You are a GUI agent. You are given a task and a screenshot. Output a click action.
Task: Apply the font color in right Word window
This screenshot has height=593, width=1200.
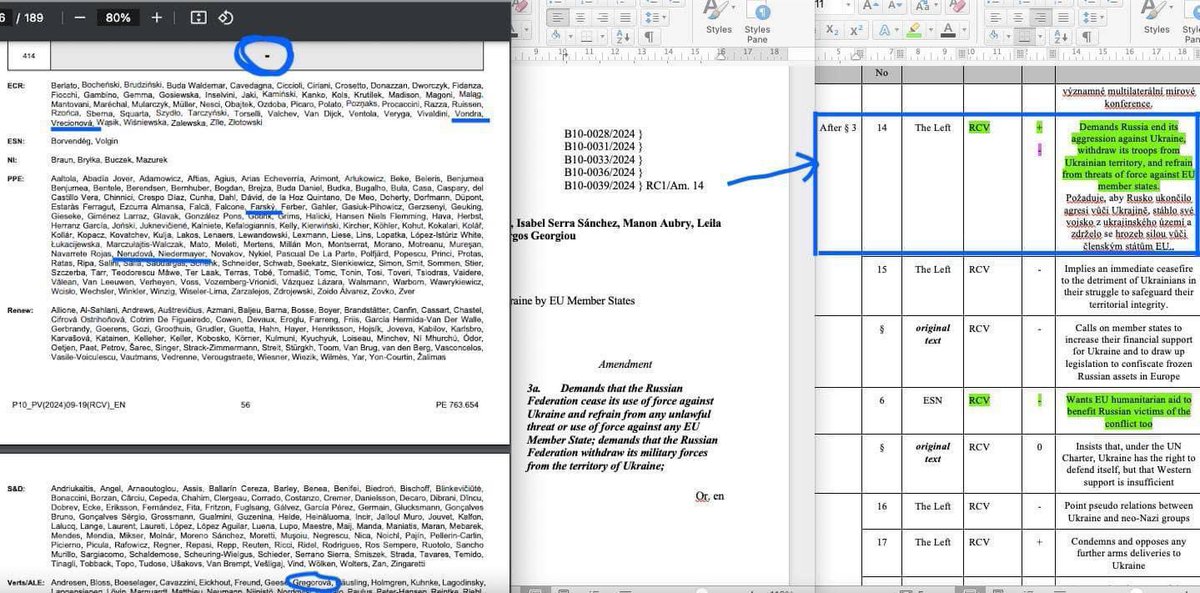(x=948, y=30)
